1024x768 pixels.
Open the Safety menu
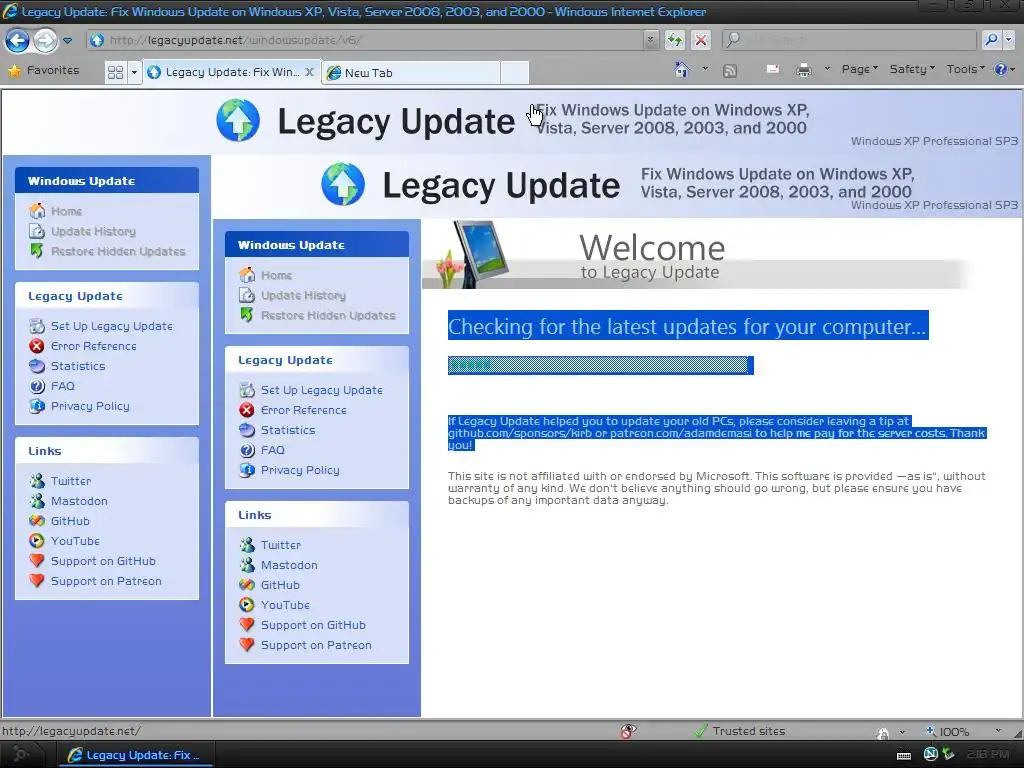tap(912, 69)
